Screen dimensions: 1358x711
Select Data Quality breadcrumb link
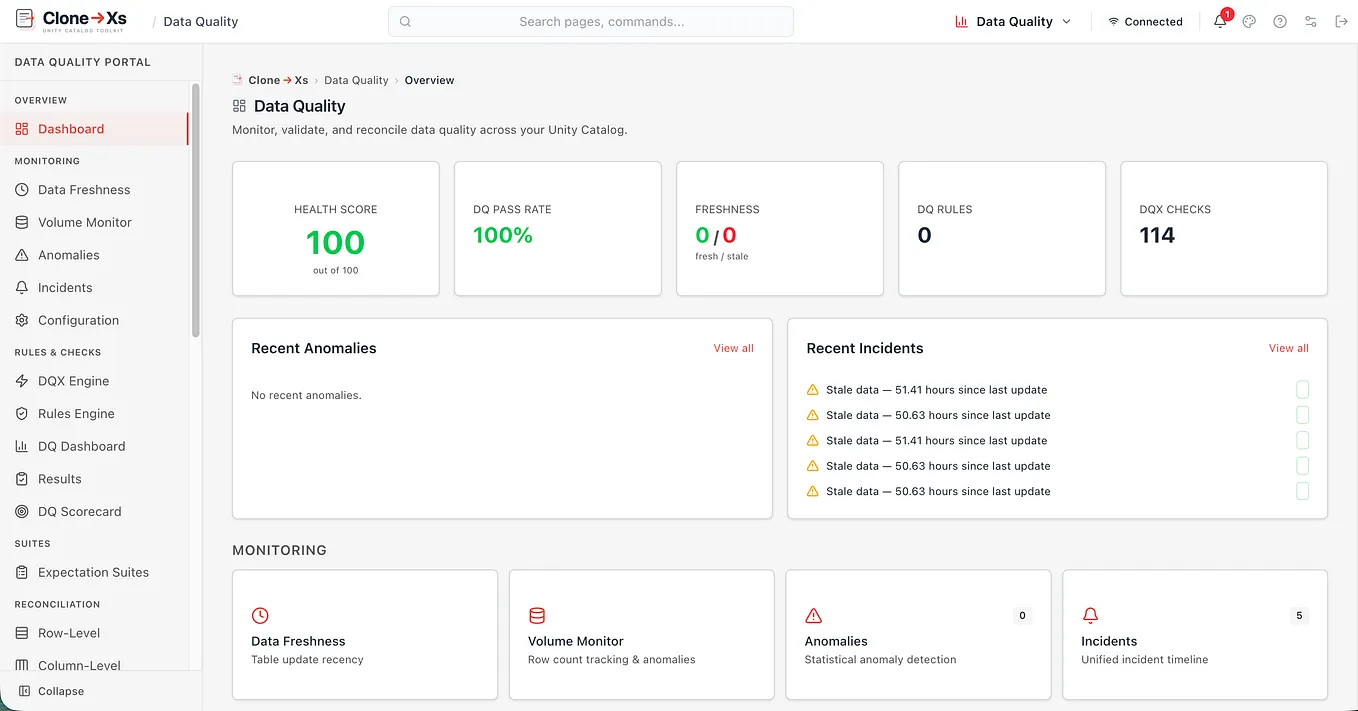pos(356,80)
